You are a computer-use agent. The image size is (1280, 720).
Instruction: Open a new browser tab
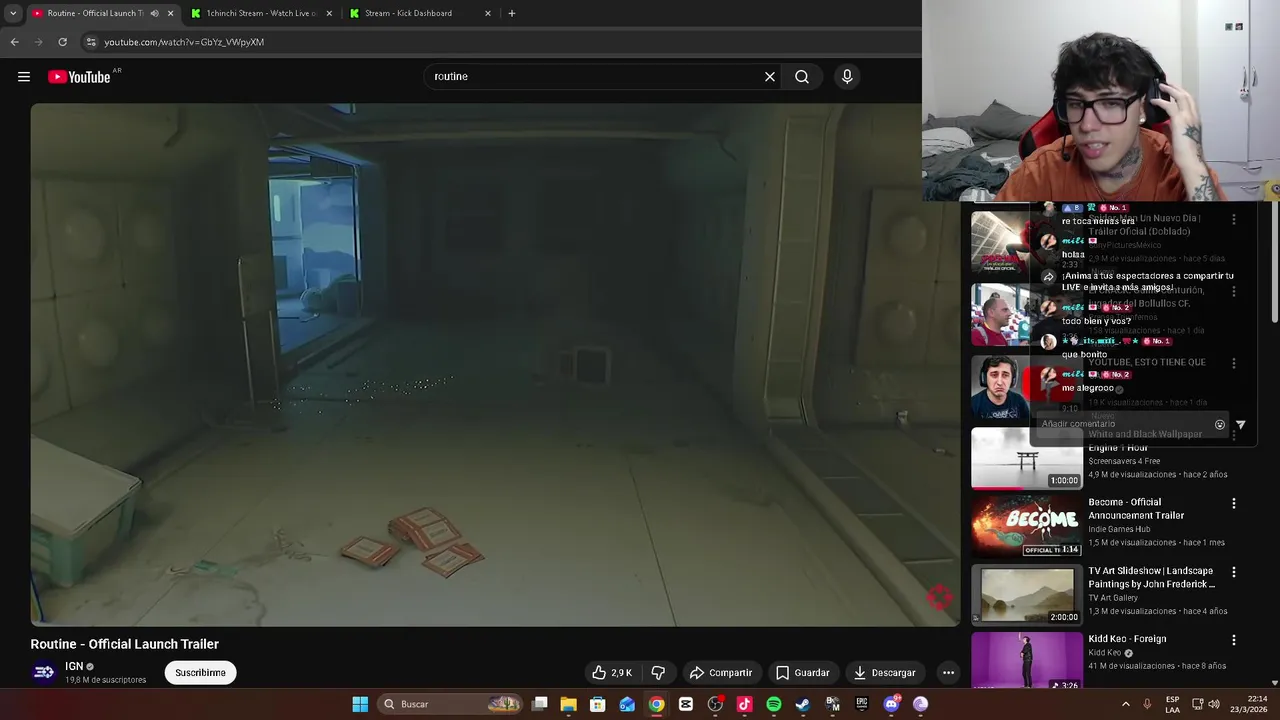coord(511,13)
